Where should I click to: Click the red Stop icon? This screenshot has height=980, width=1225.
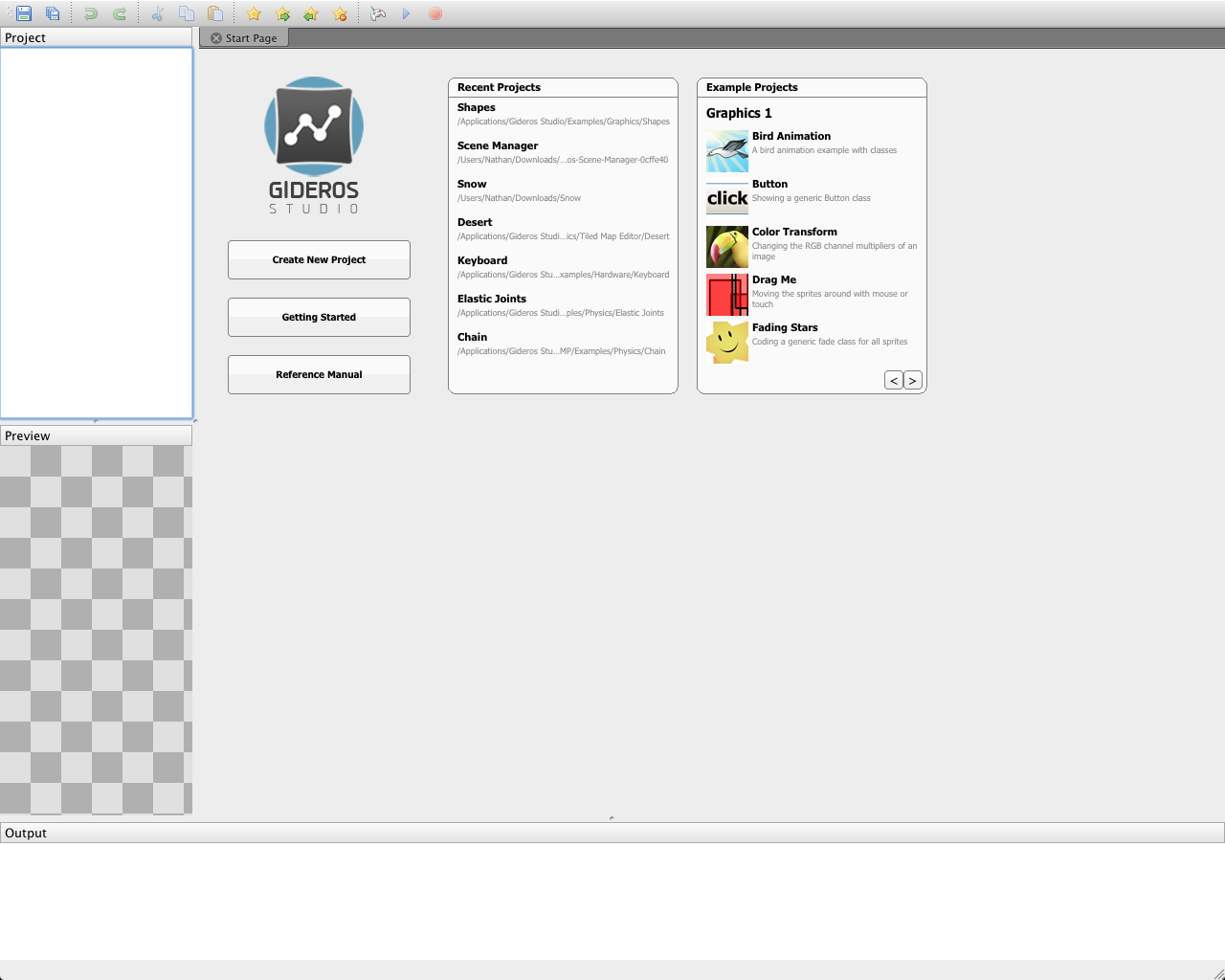[x=435, y=13]
